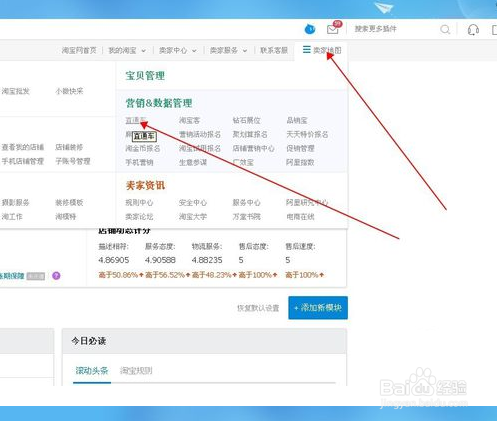Open 广效宝 link

point(243,162)
